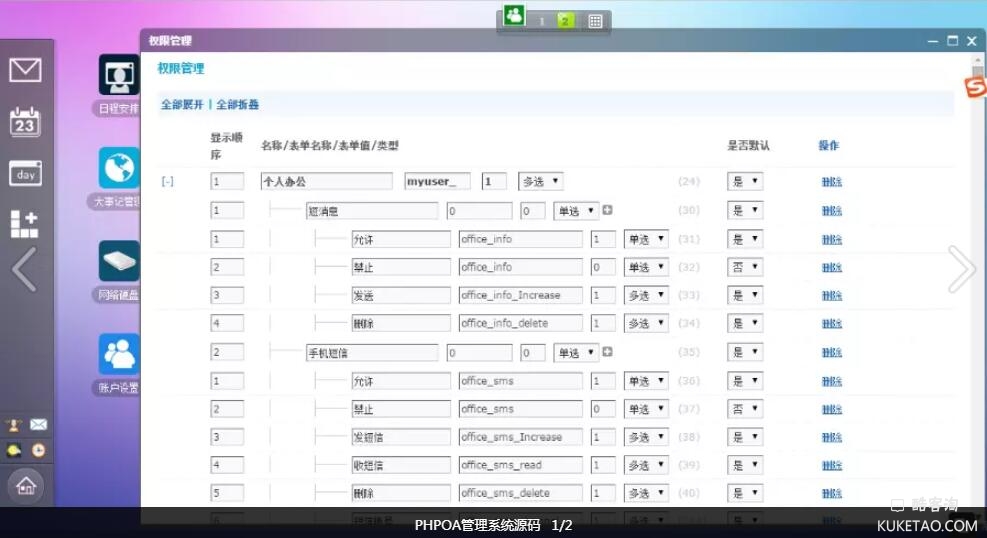
Task: Switch to desktop page 2 in switcher
Action: 565,21
